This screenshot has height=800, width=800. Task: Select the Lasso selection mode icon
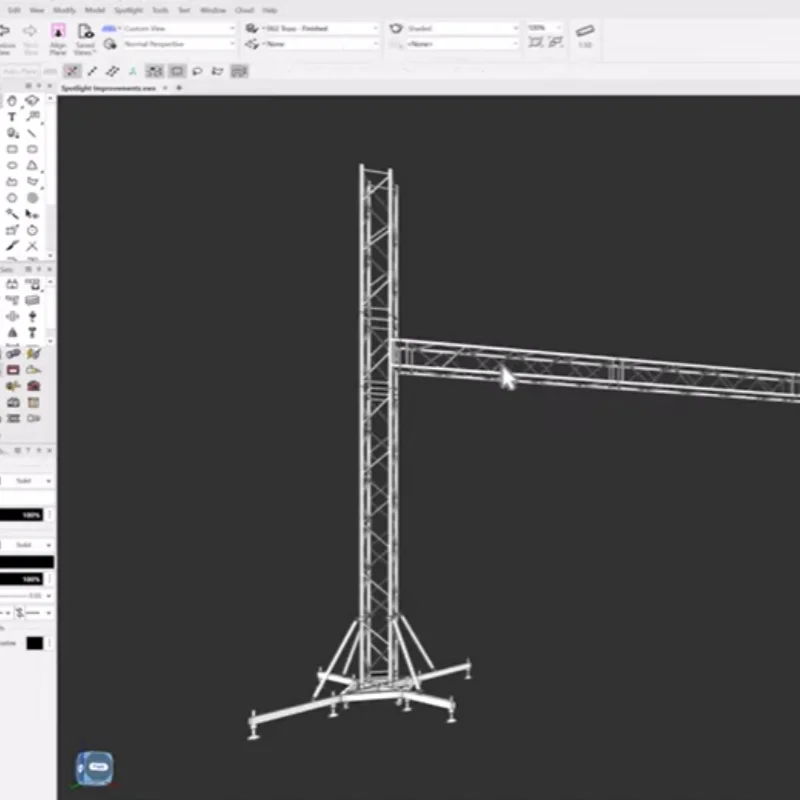coord(198,70)
